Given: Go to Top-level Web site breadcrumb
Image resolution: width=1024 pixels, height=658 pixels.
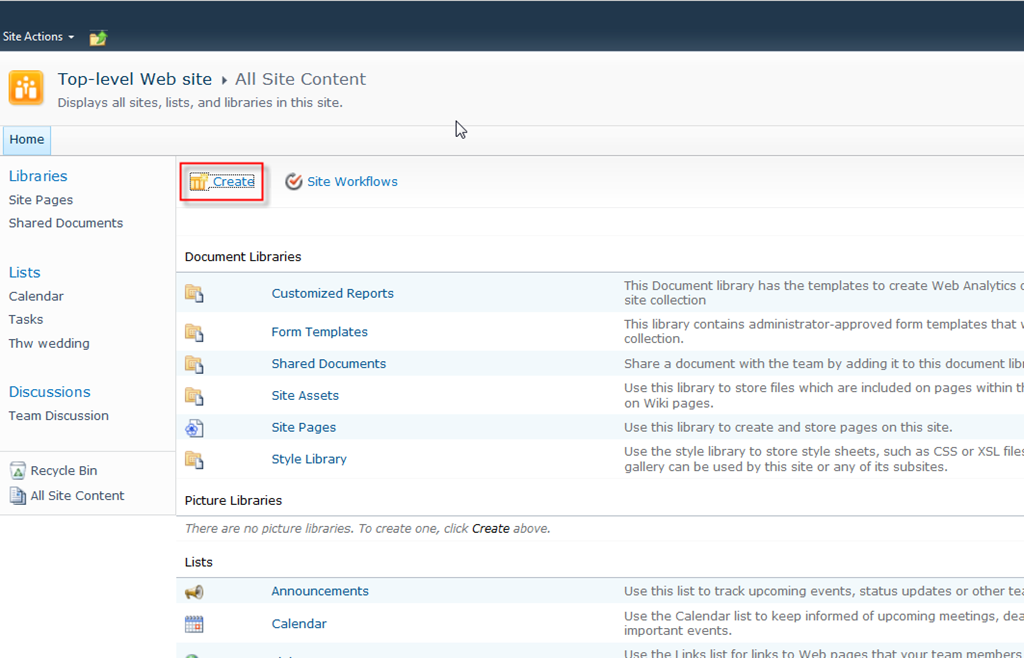Looking at the screenshot, I should click(135, 79).
